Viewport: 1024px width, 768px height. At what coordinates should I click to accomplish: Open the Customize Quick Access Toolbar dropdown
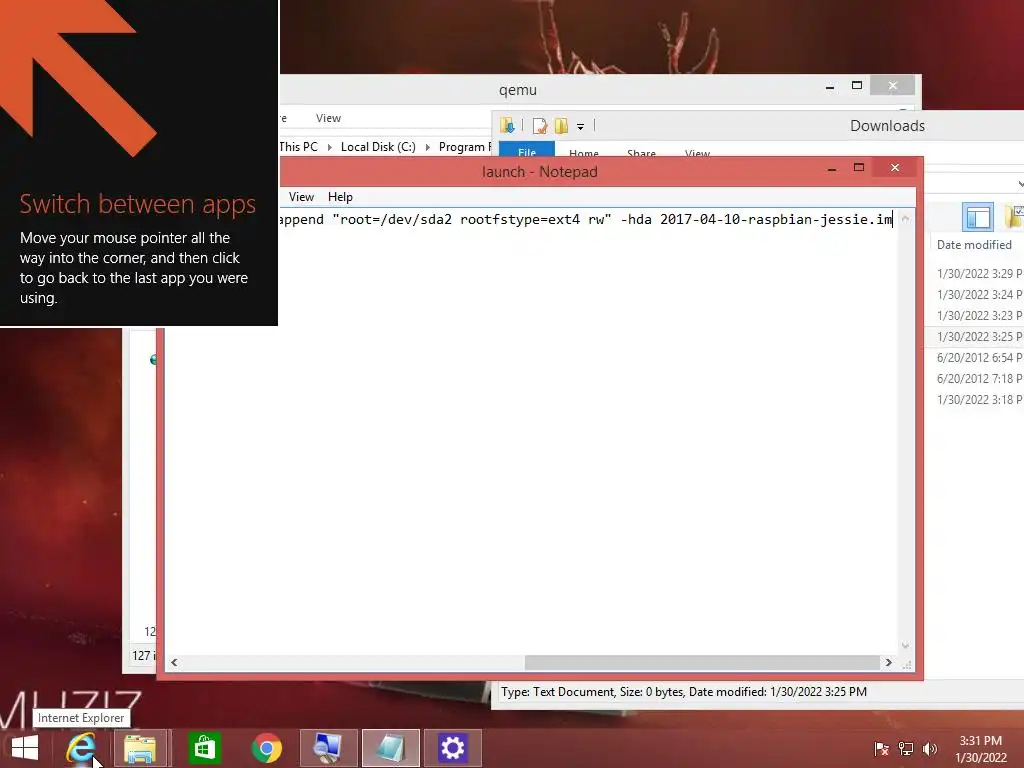(x=580, y=127)
